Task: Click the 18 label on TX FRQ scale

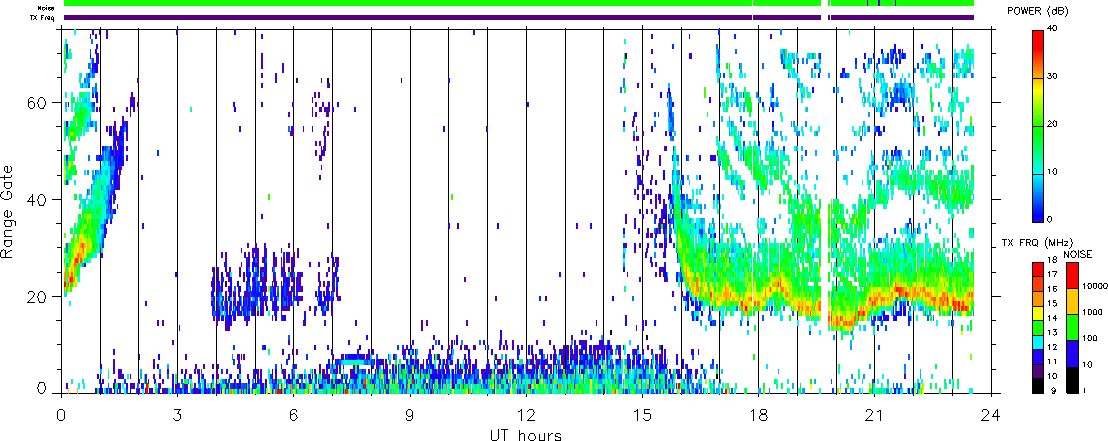Action: 1052,259
